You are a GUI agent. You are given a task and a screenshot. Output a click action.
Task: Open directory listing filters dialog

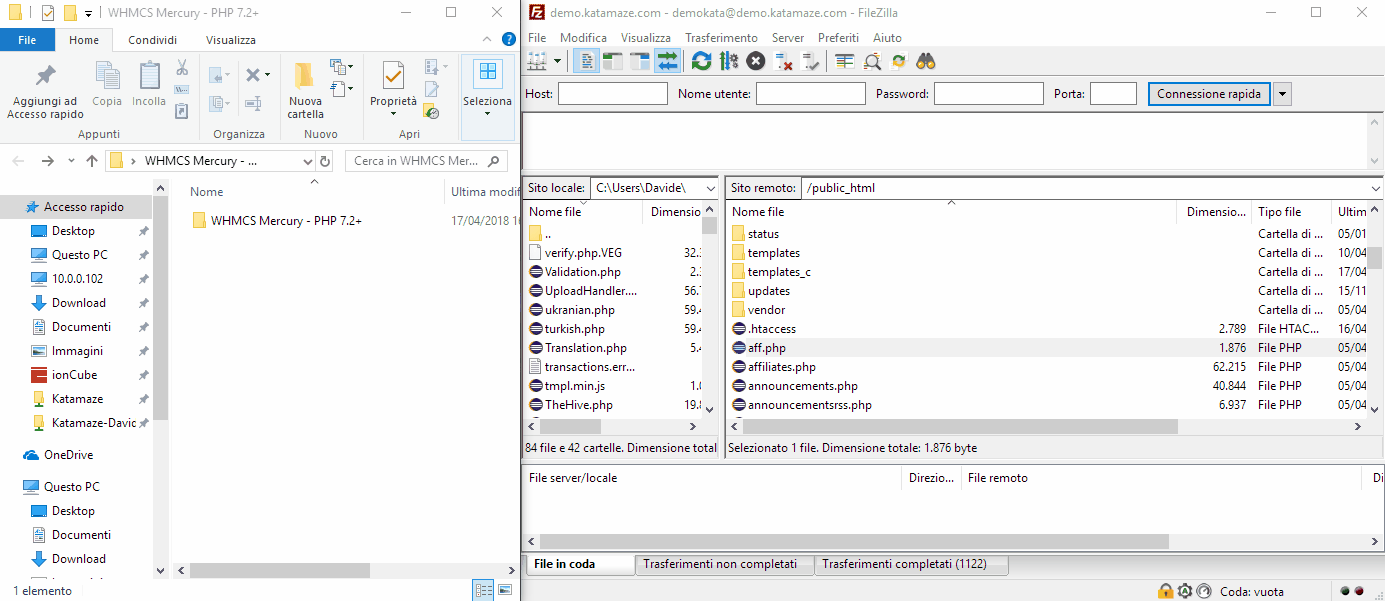click(845, 61)
